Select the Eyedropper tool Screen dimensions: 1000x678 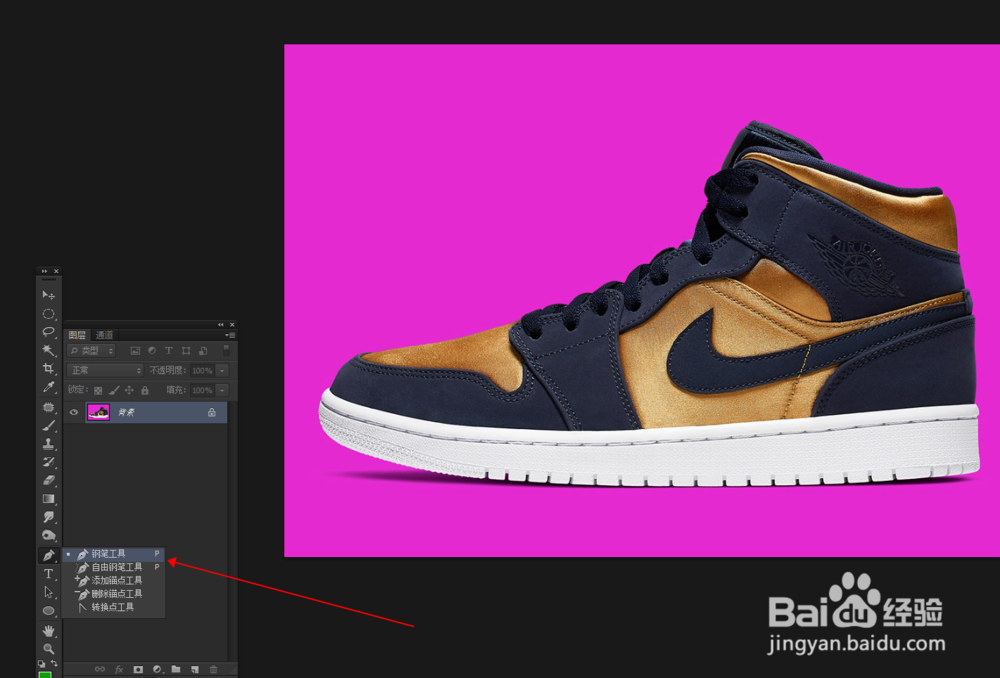[48, 387]
